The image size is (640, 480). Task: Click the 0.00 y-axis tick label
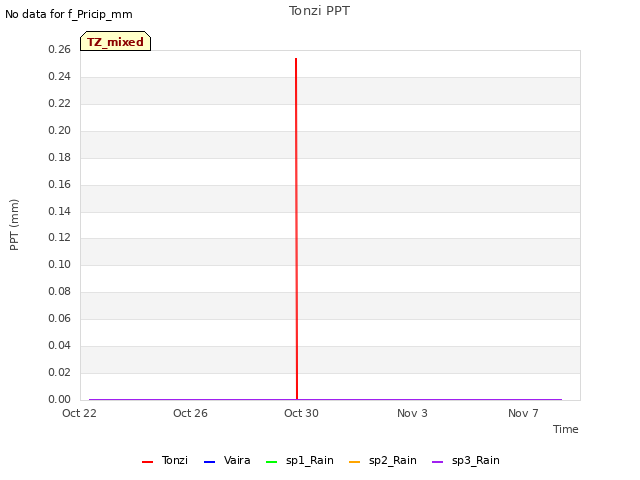pos(59,399)
